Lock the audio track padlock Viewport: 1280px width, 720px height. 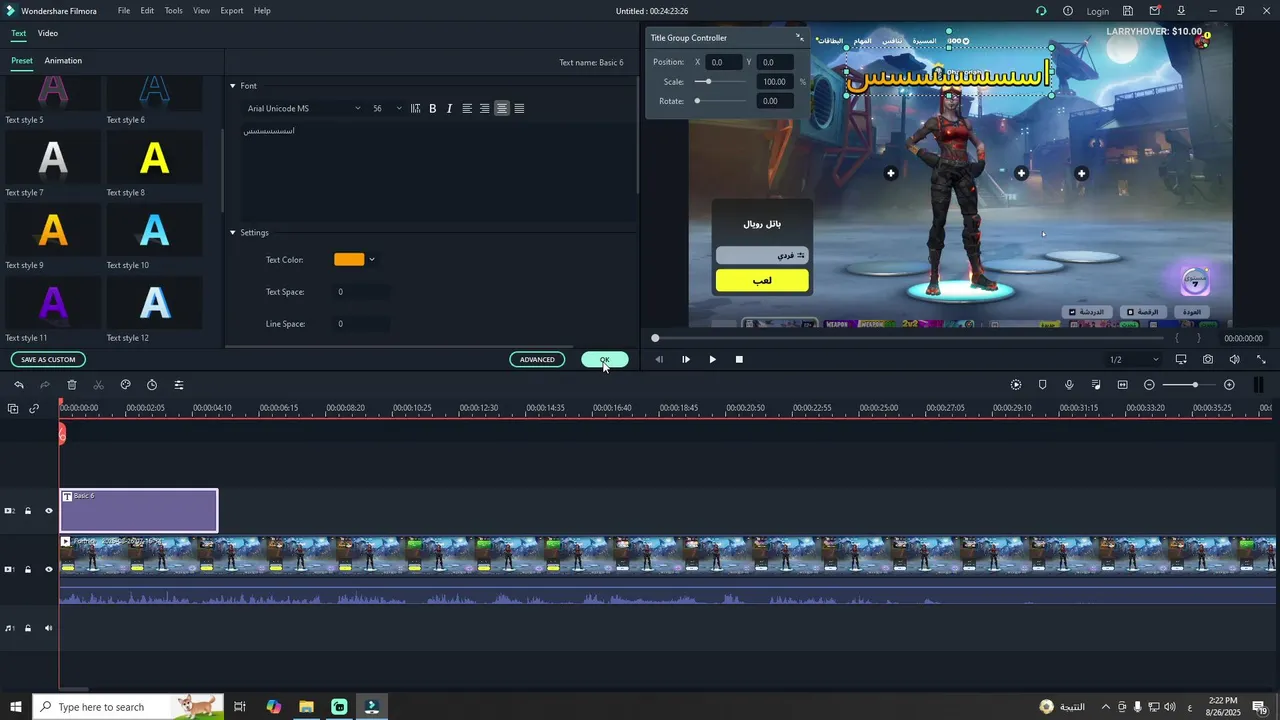click(28, 628)
